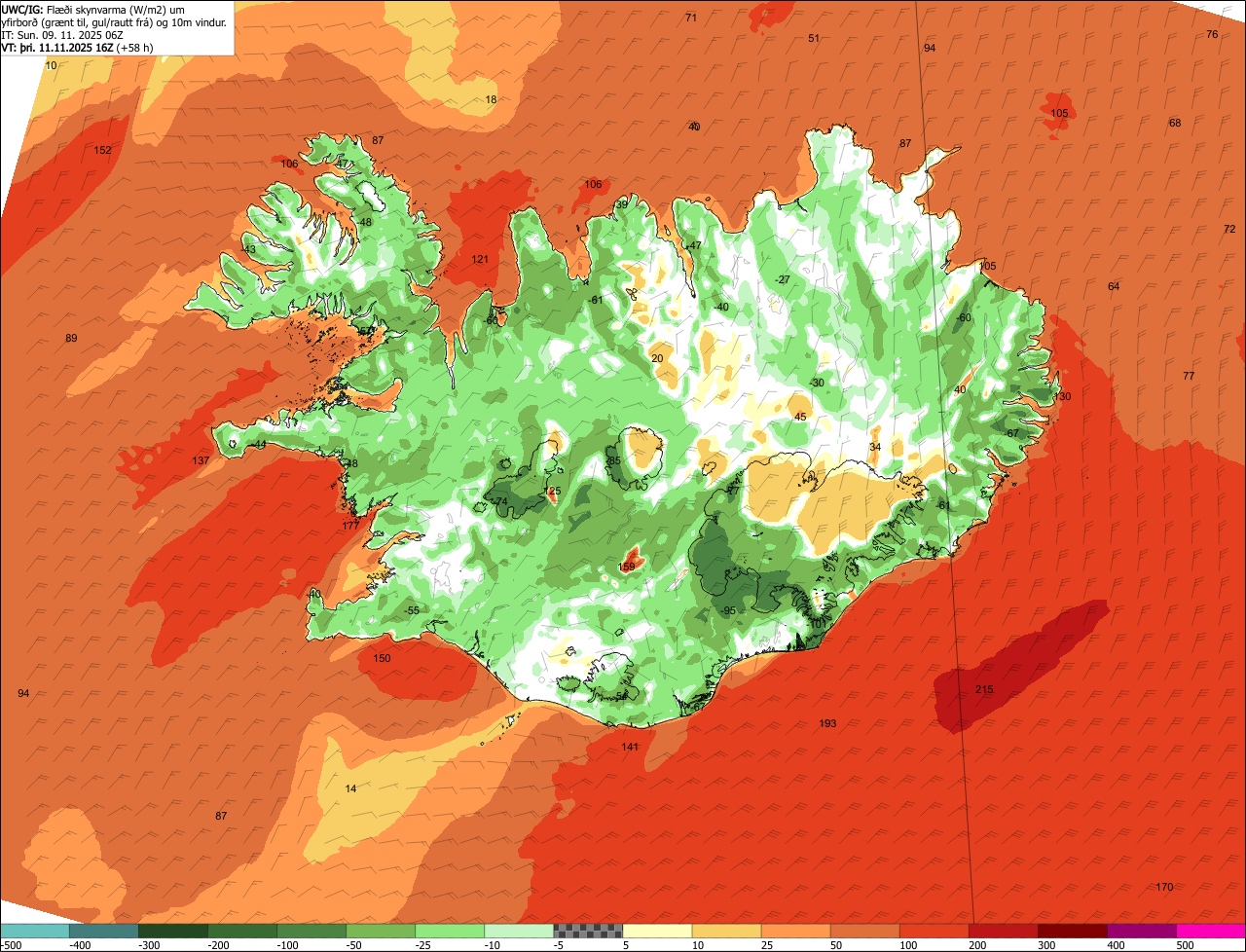Click the value 76 in the top-right corner
Viewport: 1246px width, 952px height.
coord(1212,34)
